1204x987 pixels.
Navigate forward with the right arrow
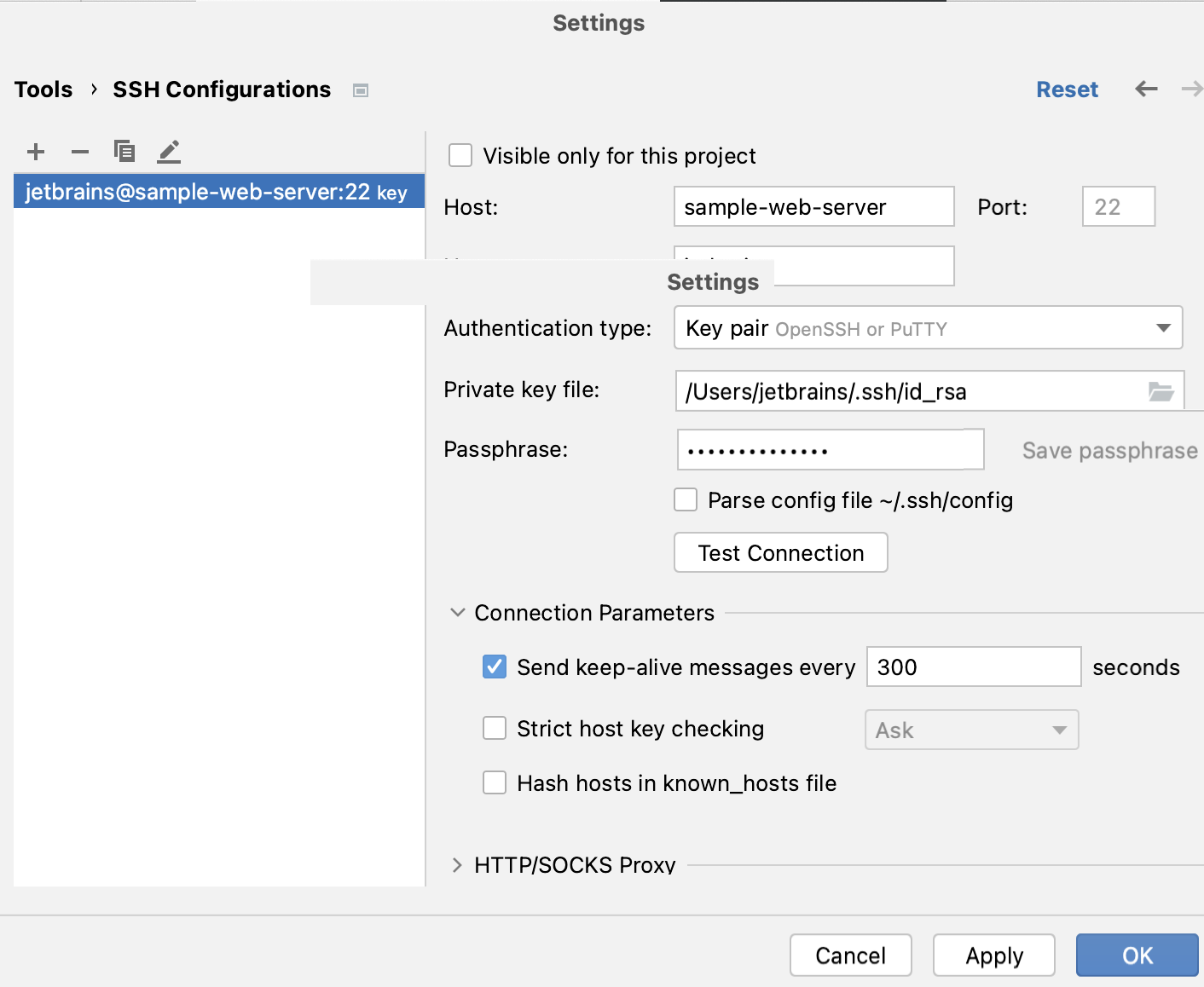pos(1192,89)
